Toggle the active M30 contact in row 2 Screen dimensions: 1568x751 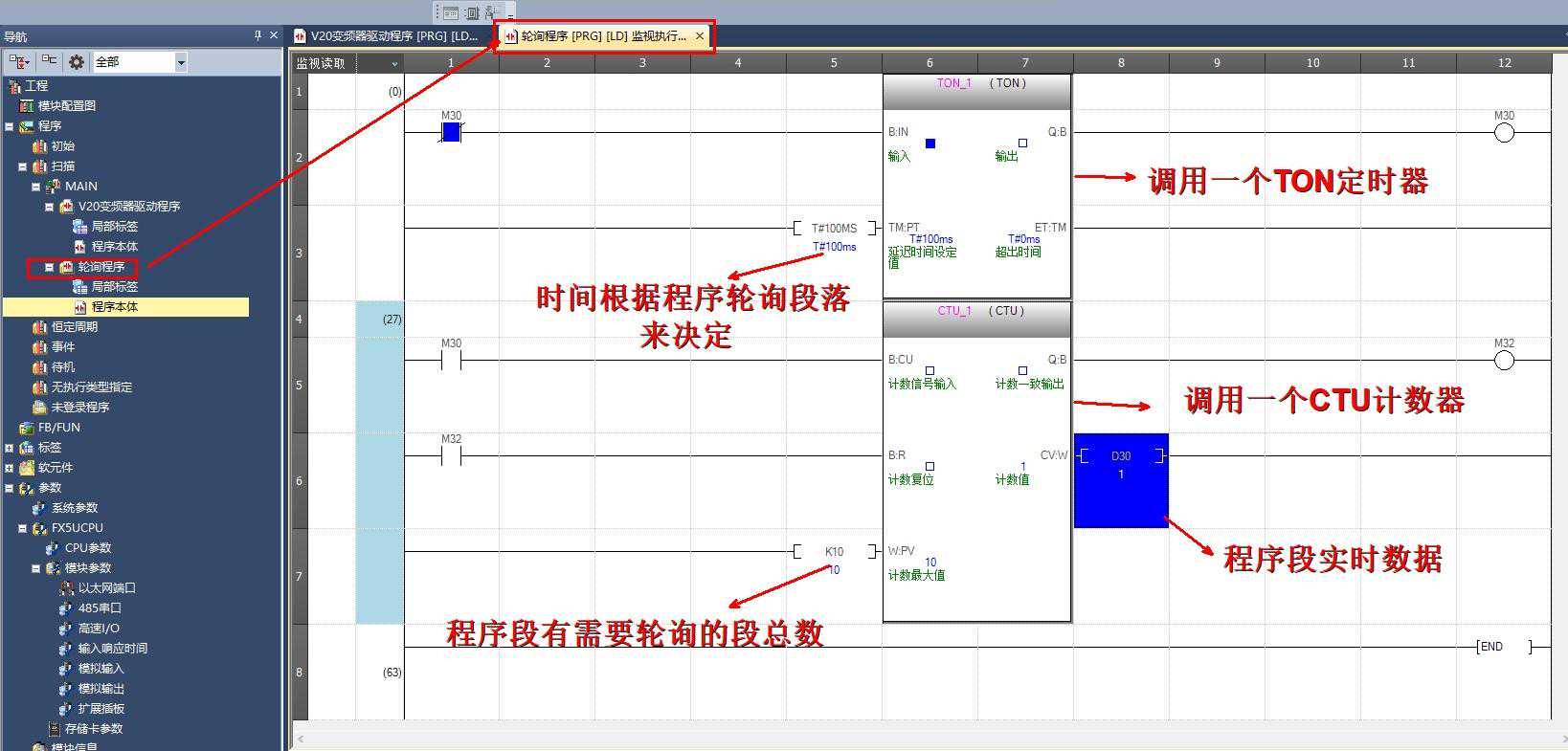[451, 133]
